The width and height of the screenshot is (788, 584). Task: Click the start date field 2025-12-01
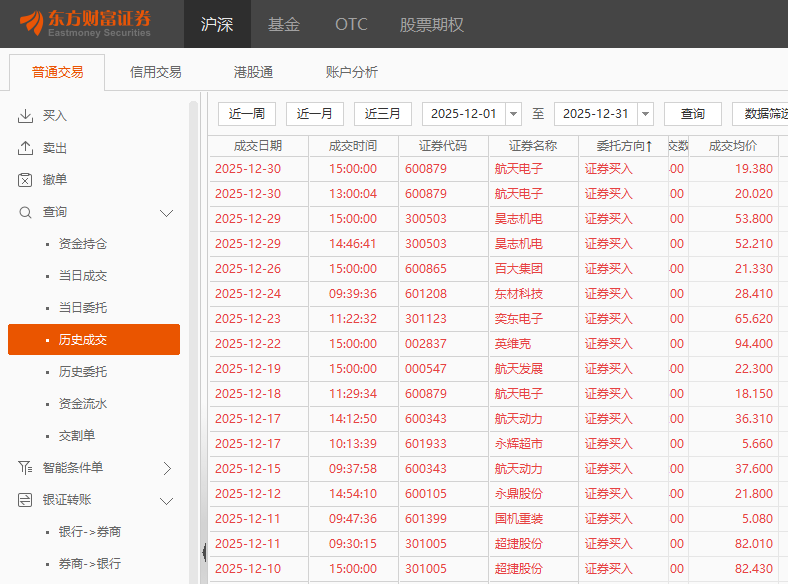point(464,114)
